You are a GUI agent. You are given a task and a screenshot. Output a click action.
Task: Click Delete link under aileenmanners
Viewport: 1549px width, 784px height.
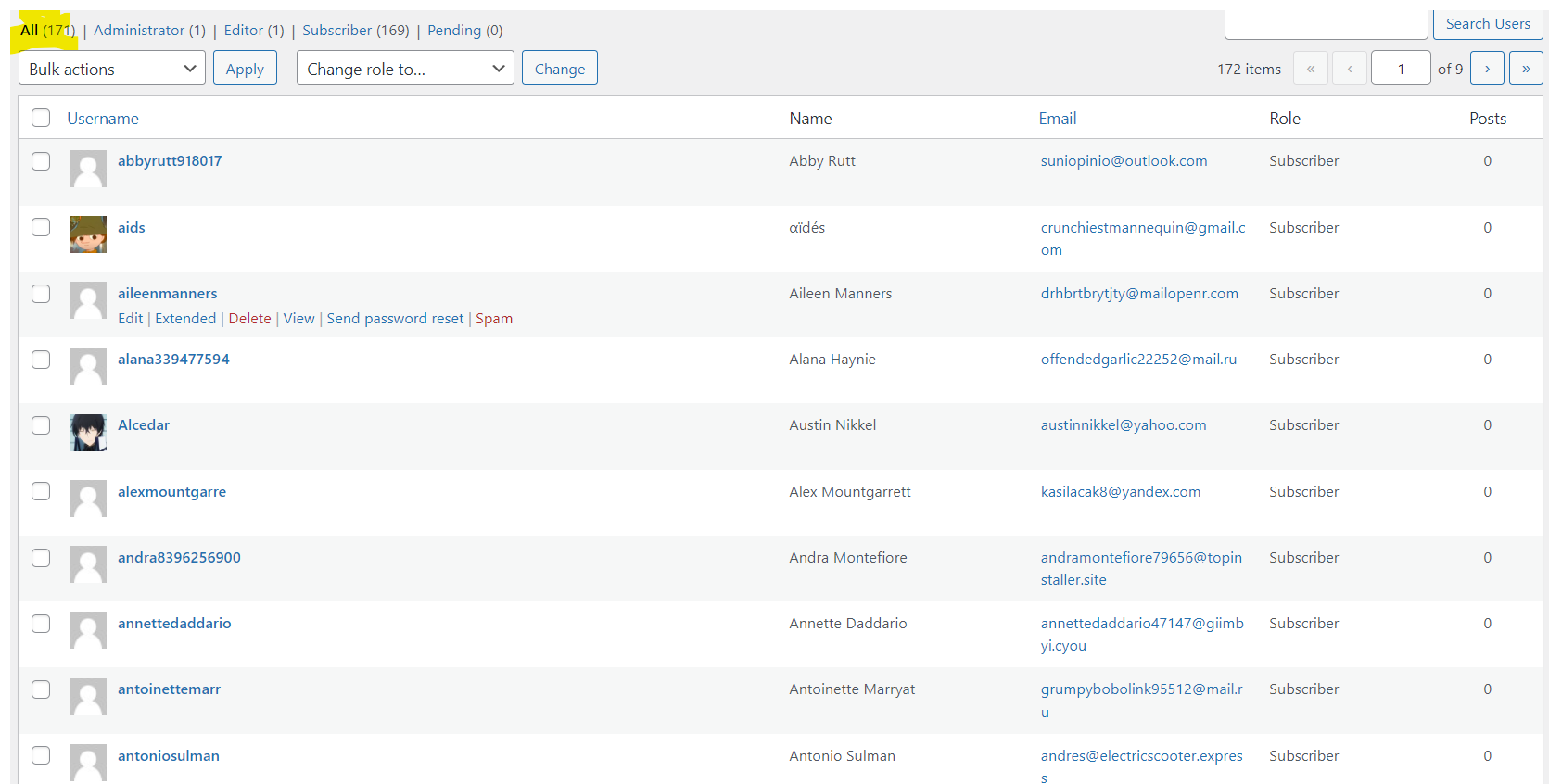249,319
